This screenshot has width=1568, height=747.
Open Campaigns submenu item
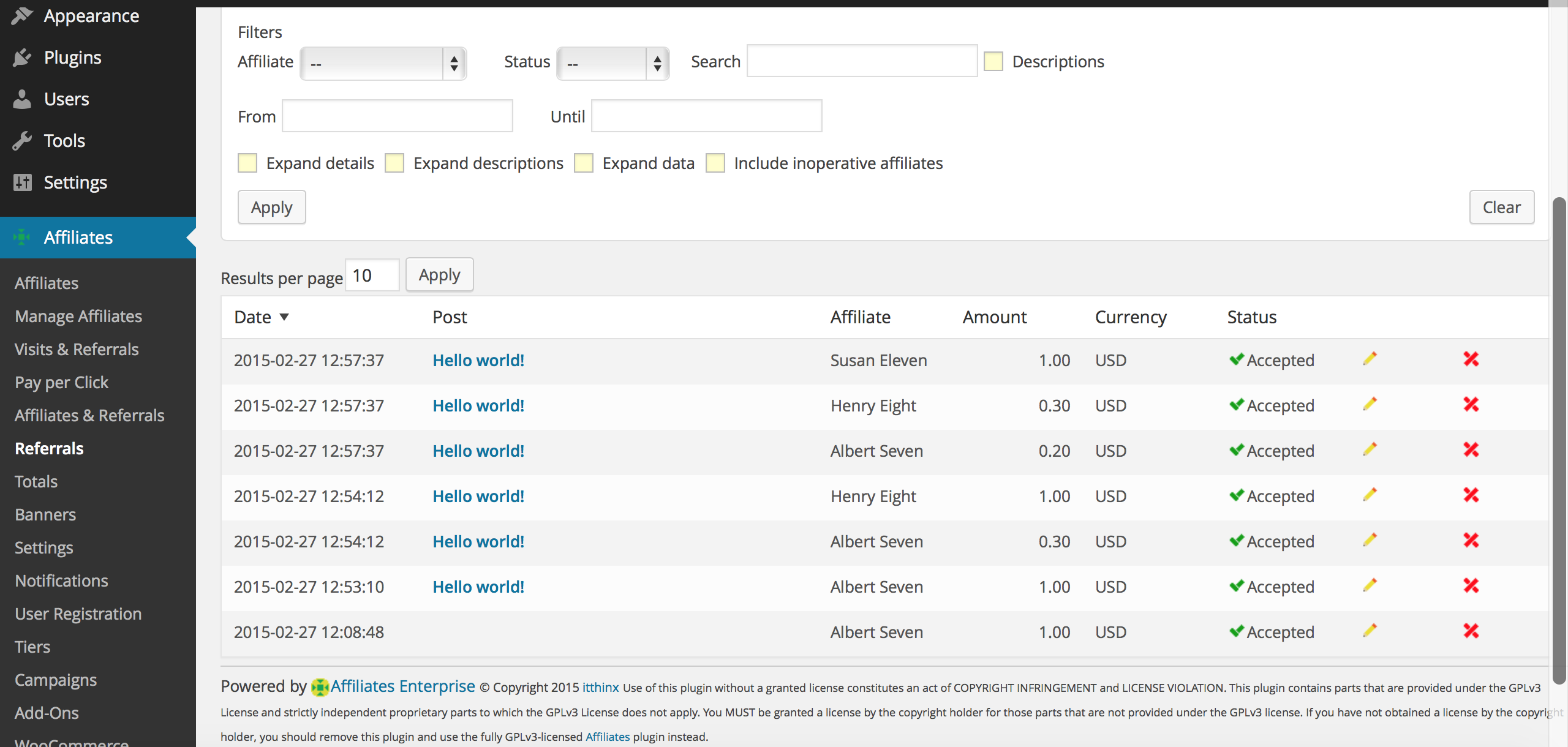[x=56, y=680]
